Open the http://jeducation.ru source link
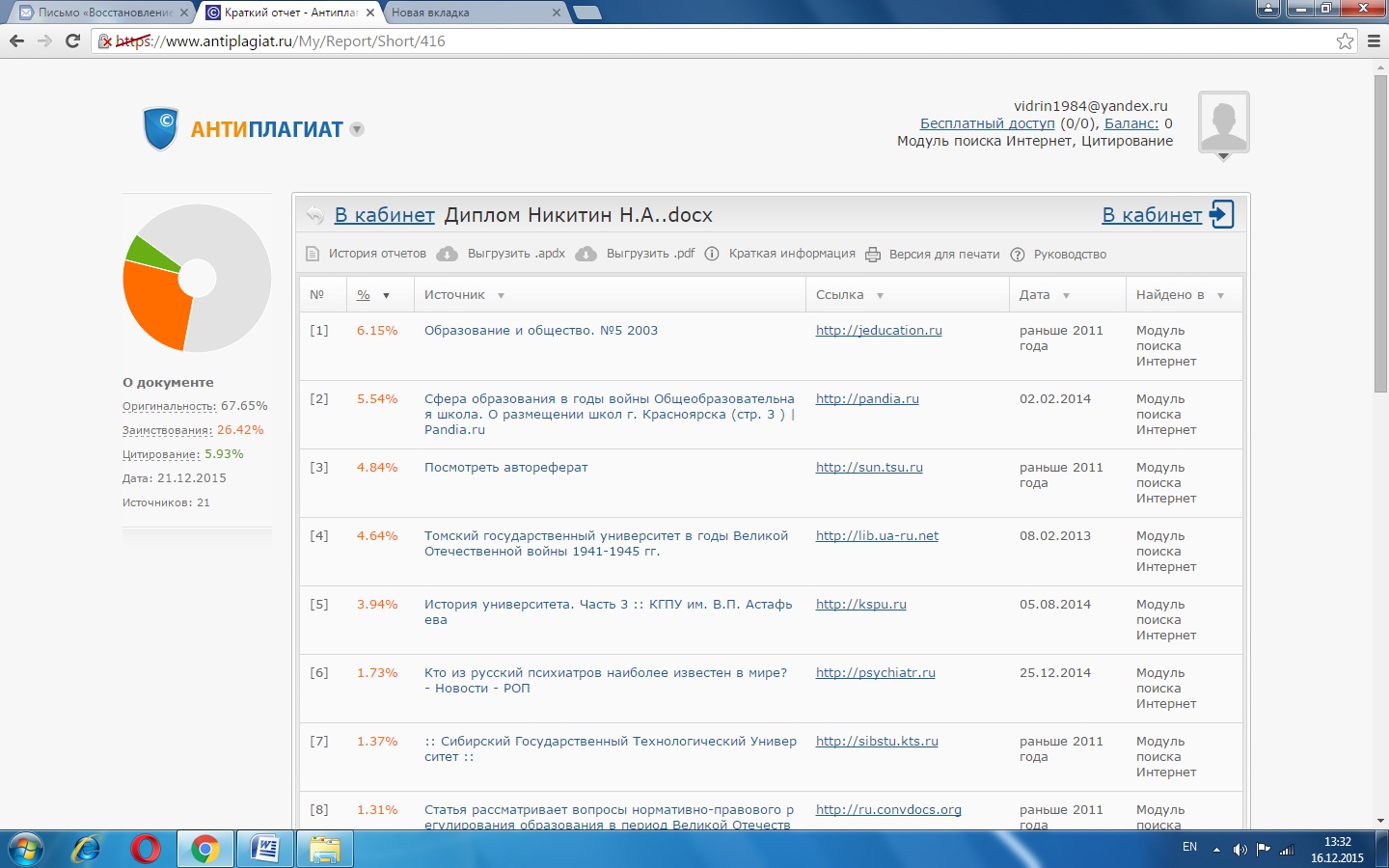This screenshot has height=868, width=1389. 879,331
